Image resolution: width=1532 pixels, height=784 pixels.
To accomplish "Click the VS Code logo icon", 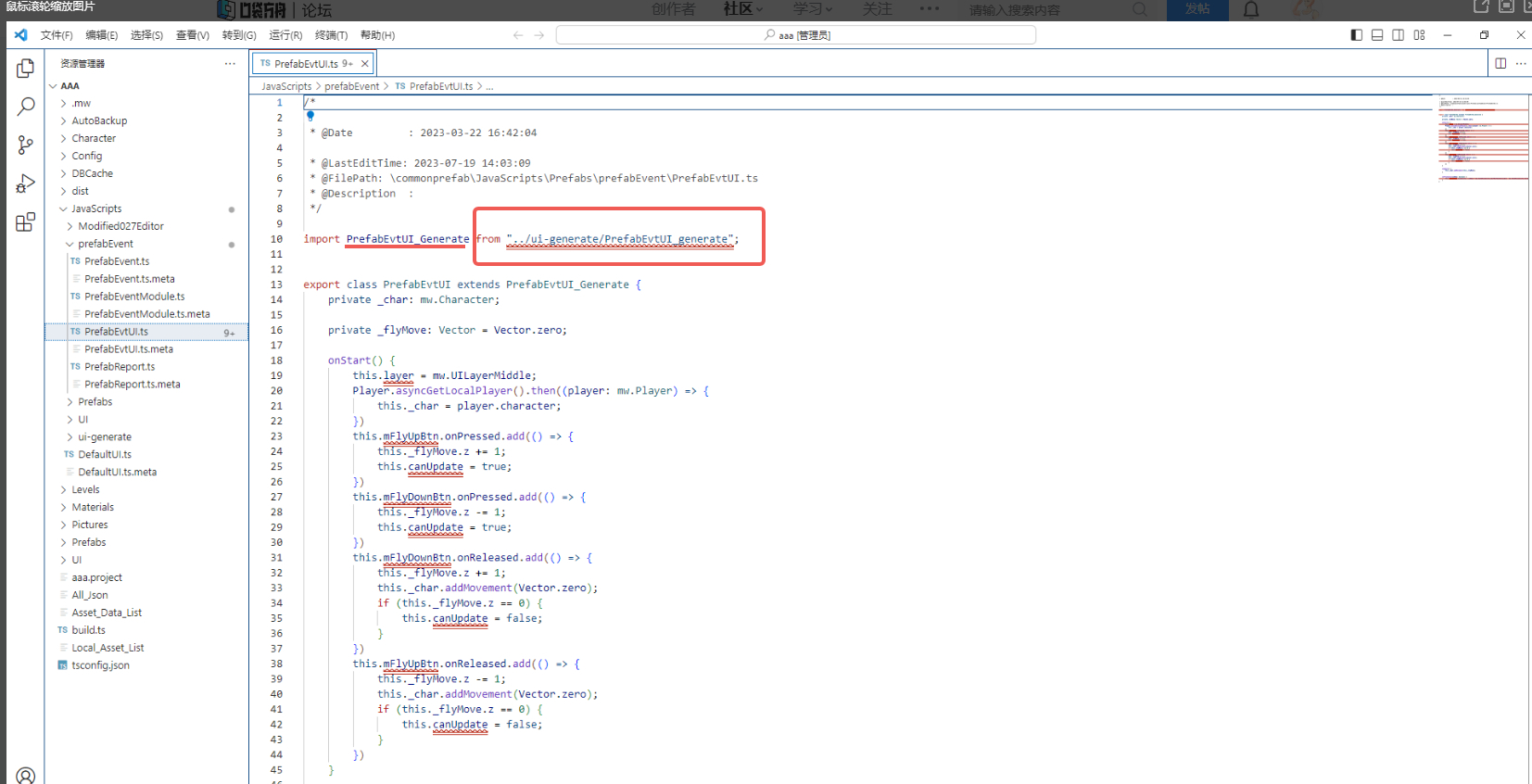I will [x=20, y=35].
